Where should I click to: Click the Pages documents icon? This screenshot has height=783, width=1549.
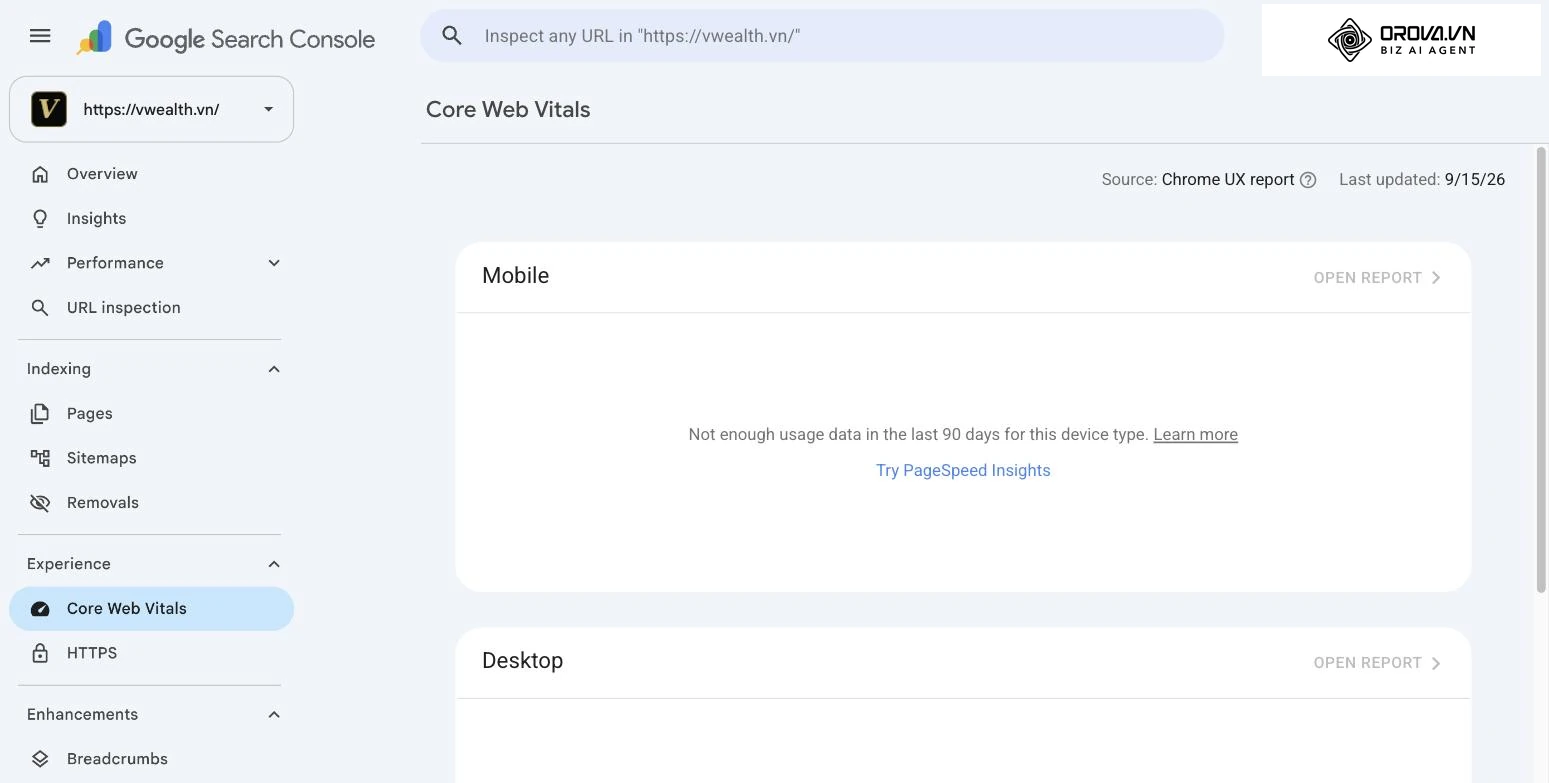40,413
